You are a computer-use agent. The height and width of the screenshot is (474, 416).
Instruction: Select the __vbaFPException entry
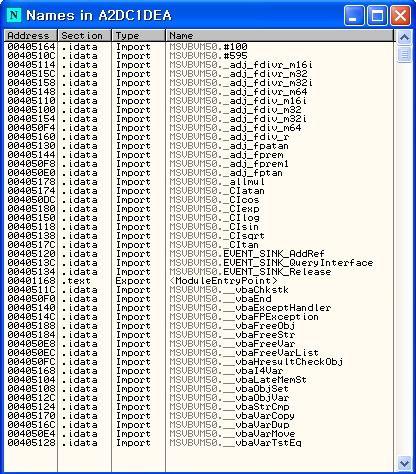tap(199, 317)
